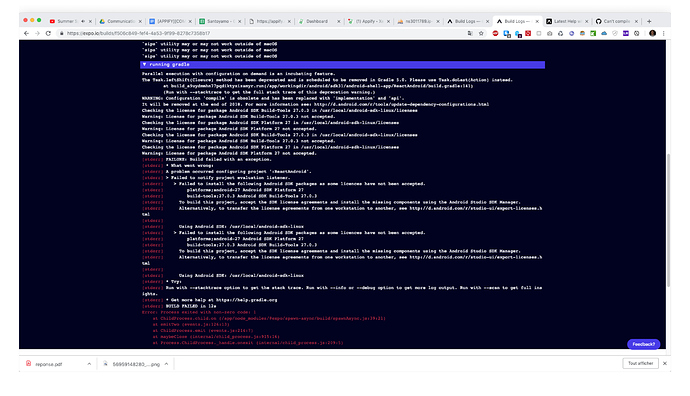Viewport: 690px width, 396px height.
Task: Bookmark this page with the star
Action: tap(481, 33)
